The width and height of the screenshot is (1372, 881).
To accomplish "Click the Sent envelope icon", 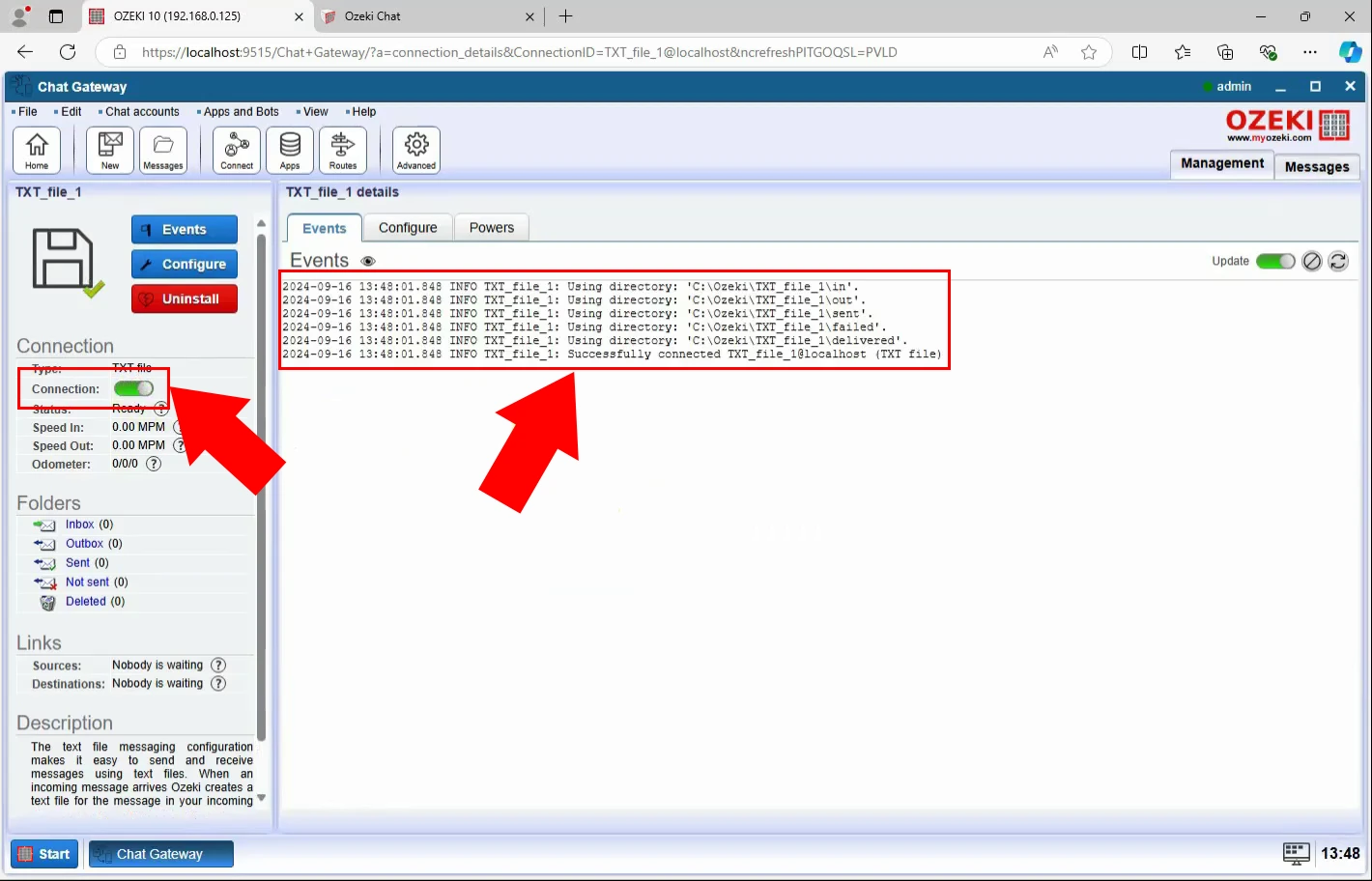I will pyautogui.click(x=44, y=563).
